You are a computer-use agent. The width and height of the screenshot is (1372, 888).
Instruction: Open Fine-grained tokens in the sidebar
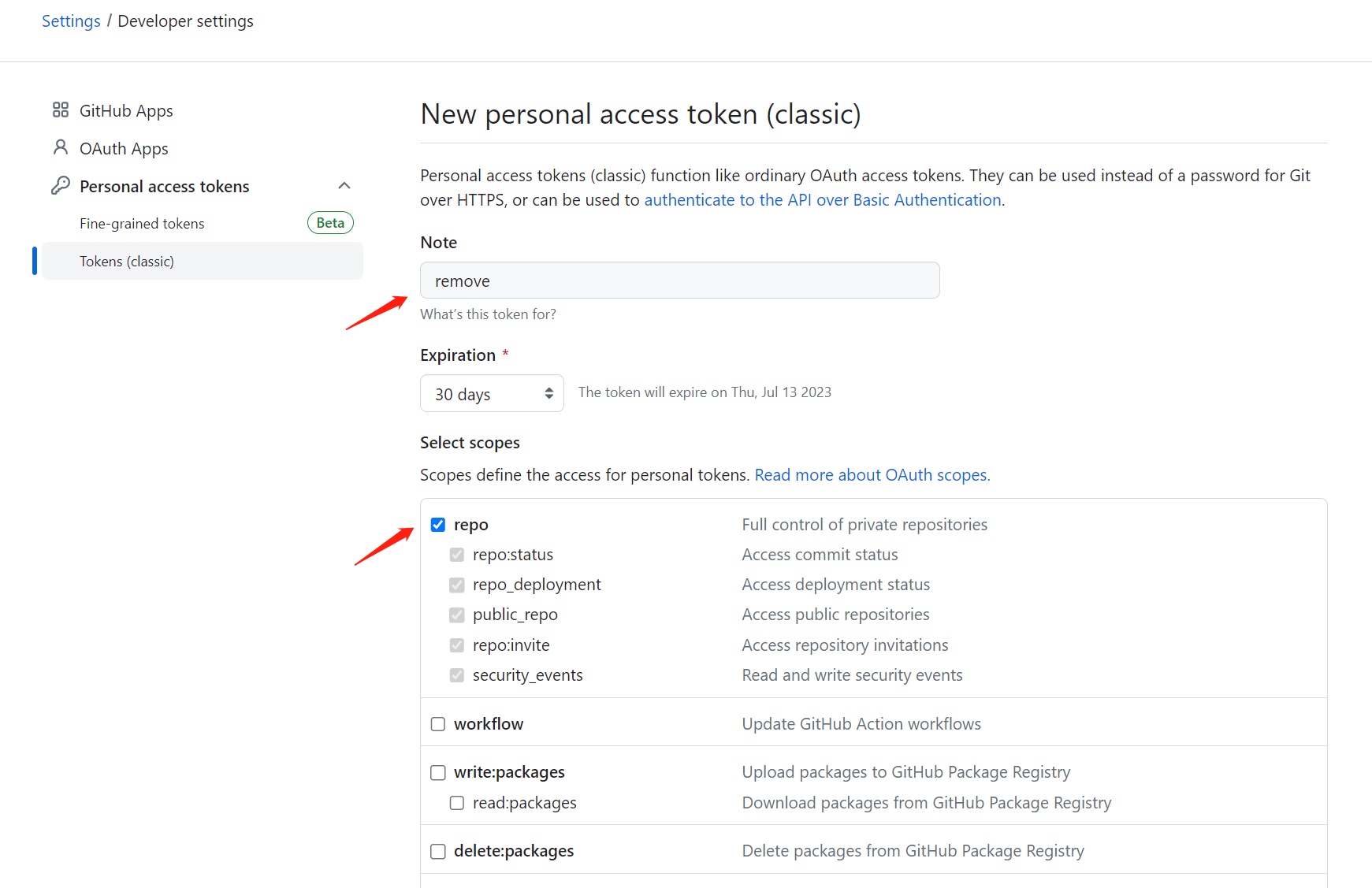coord(142,224)
